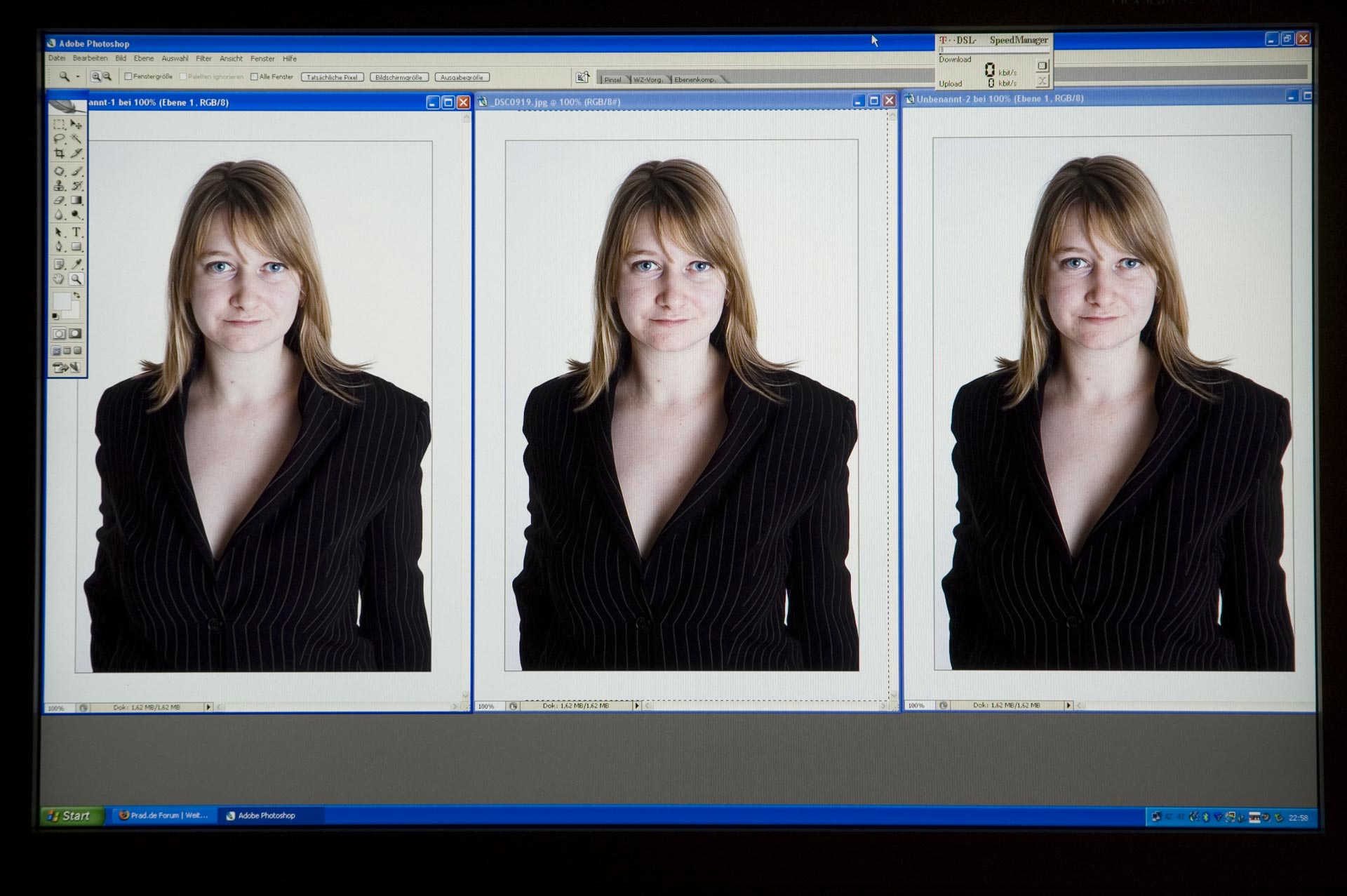Expand status info arrow in _DSC0919.jpg window

pyautogui.click(x=637, y=706)
